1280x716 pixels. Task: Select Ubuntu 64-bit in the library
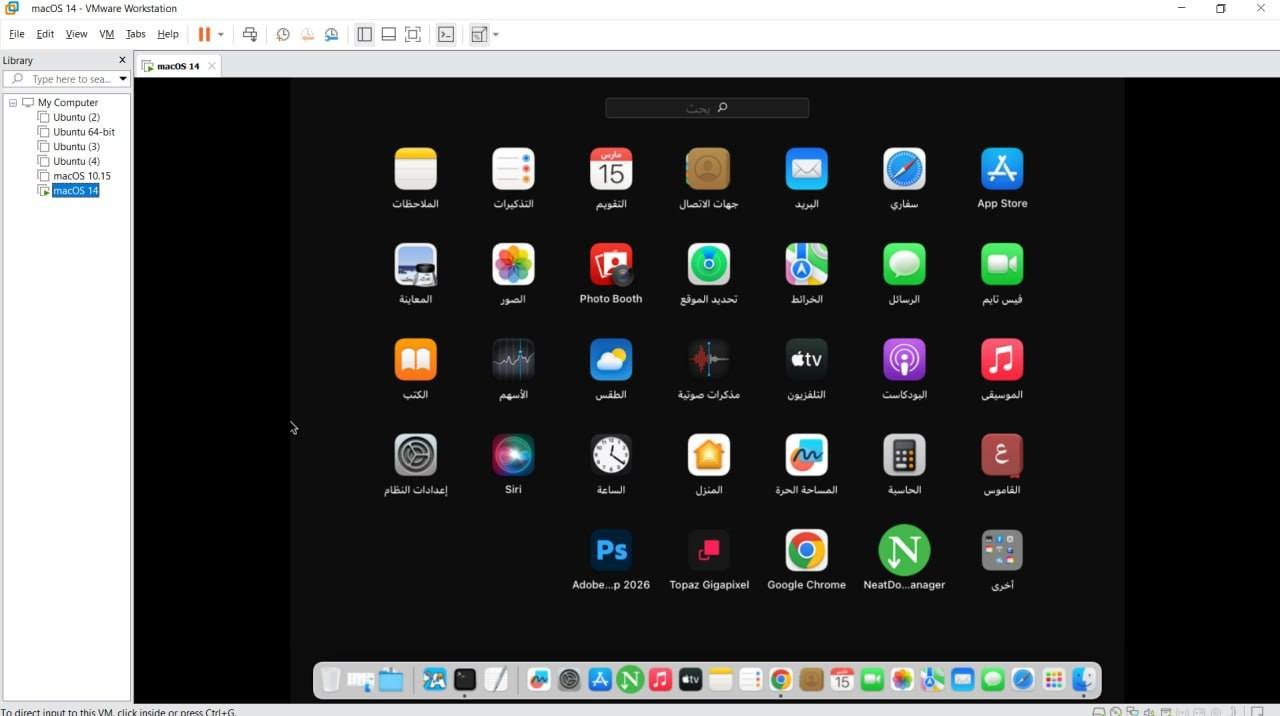pyautogui.click(x=84, y=132)
